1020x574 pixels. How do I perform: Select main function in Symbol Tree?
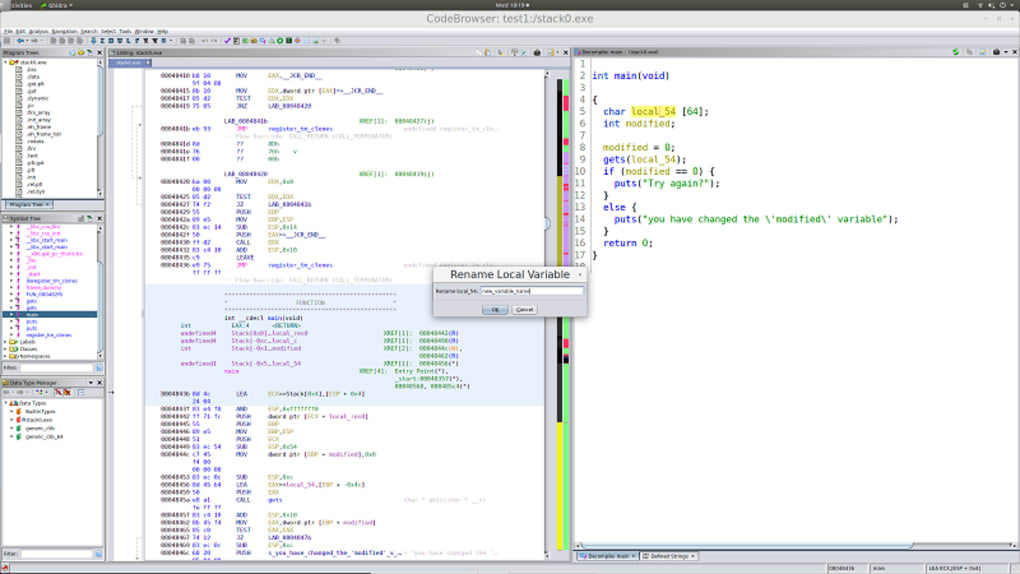click(x=32, y=314)
